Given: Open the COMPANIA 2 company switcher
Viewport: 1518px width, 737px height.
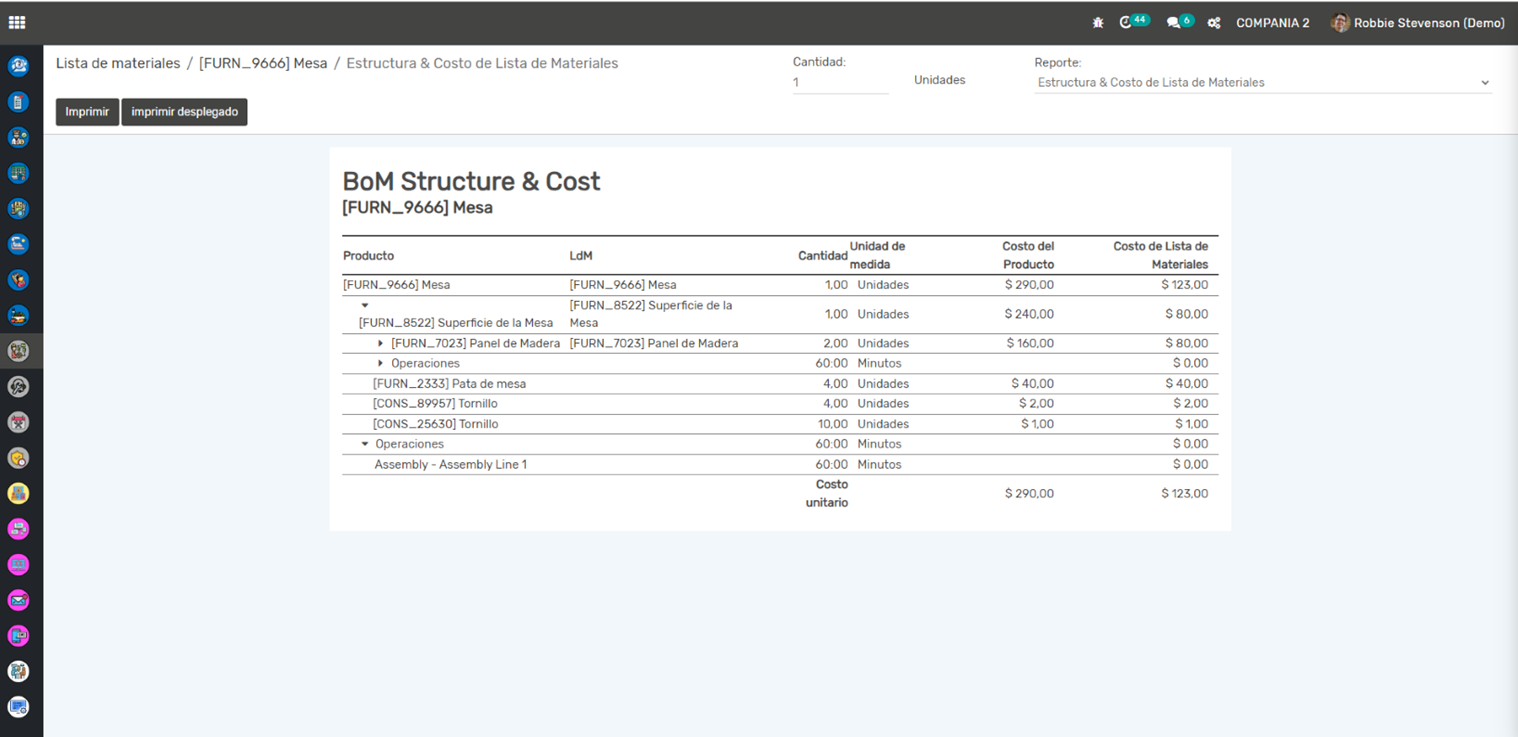Looking at the screenshot, I should click(1272, 23).
